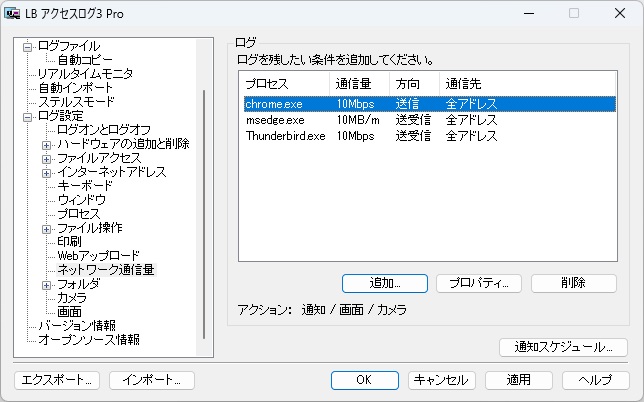
Task: Open help with the ヘルプ button
Action: (596, 380)
